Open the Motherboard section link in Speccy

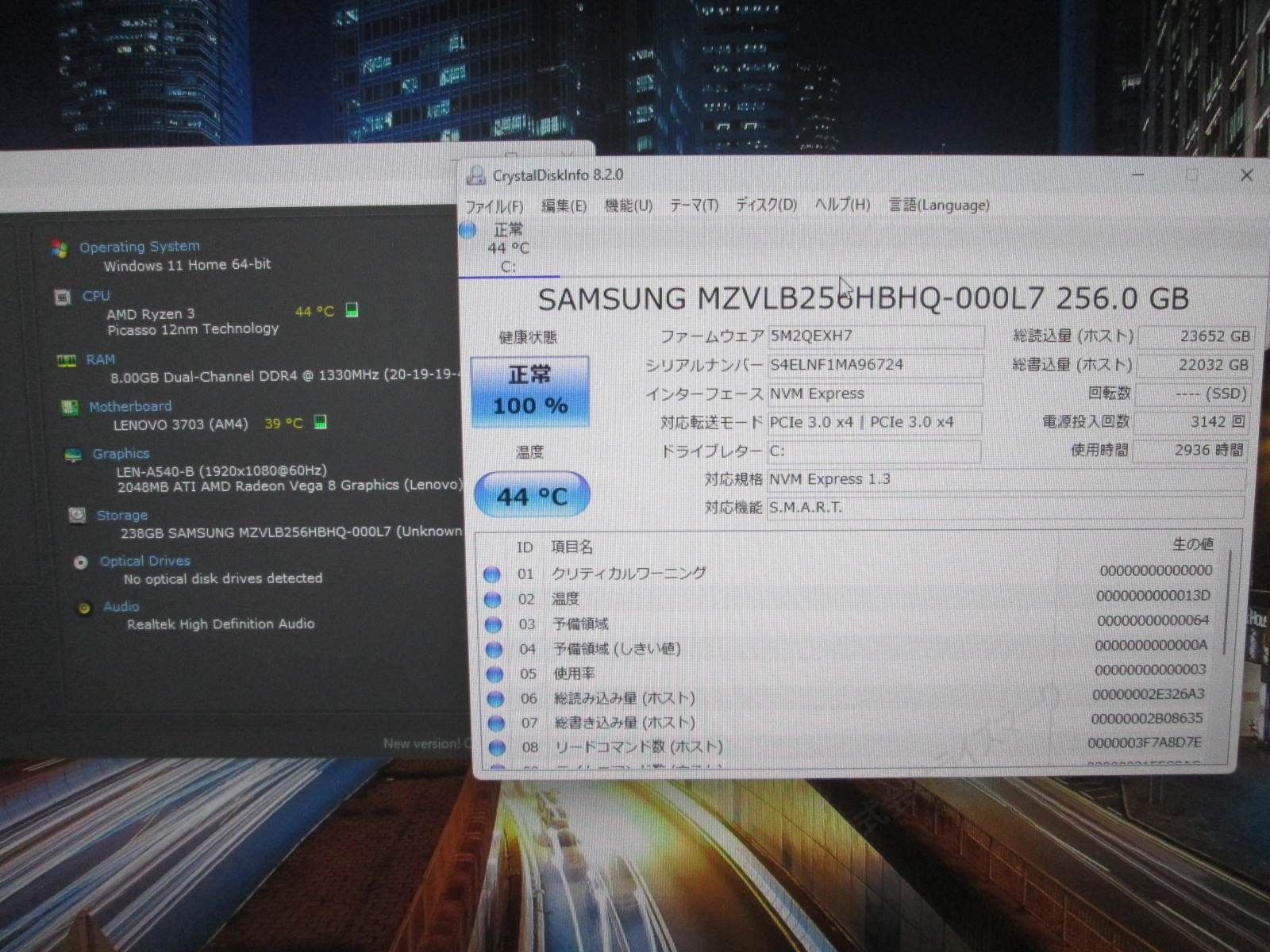click(x=130, y=406)
